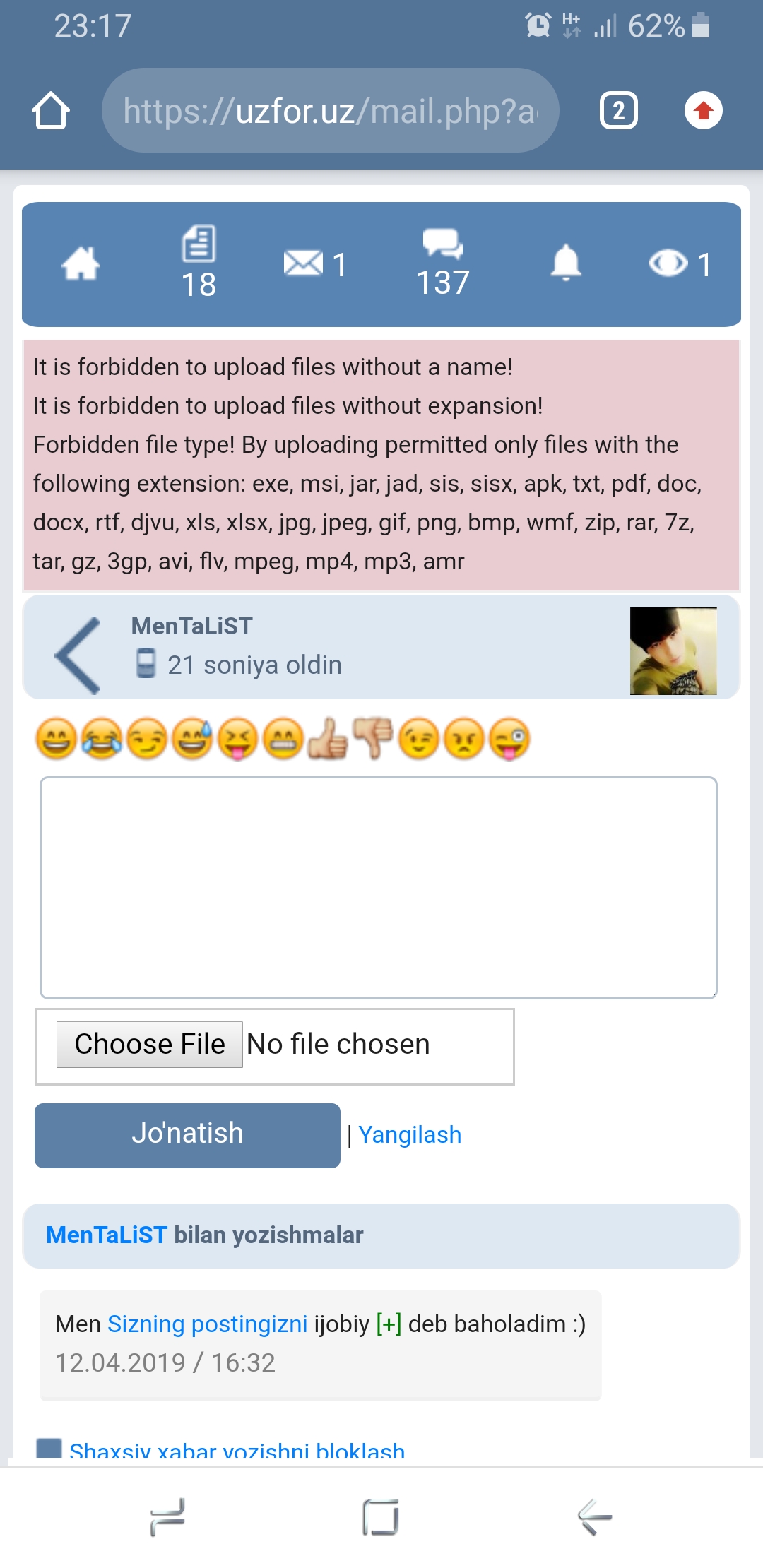Insert the thumbs down emoji
This screenshot has height=1568, width=763.
pyautogui.click(x=373, y=739)
